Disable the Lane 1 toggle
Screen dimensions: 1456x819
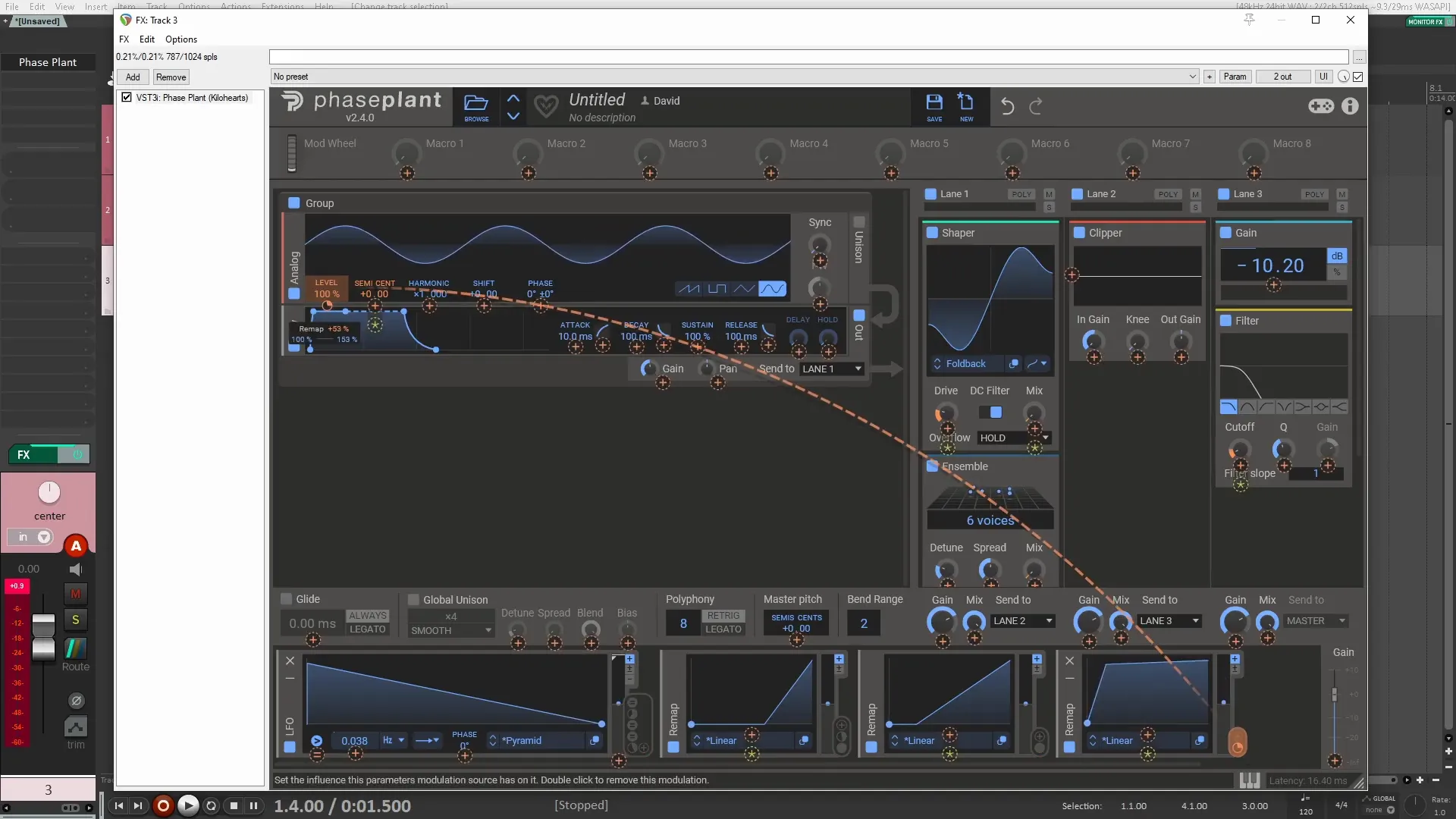[930, 194]
